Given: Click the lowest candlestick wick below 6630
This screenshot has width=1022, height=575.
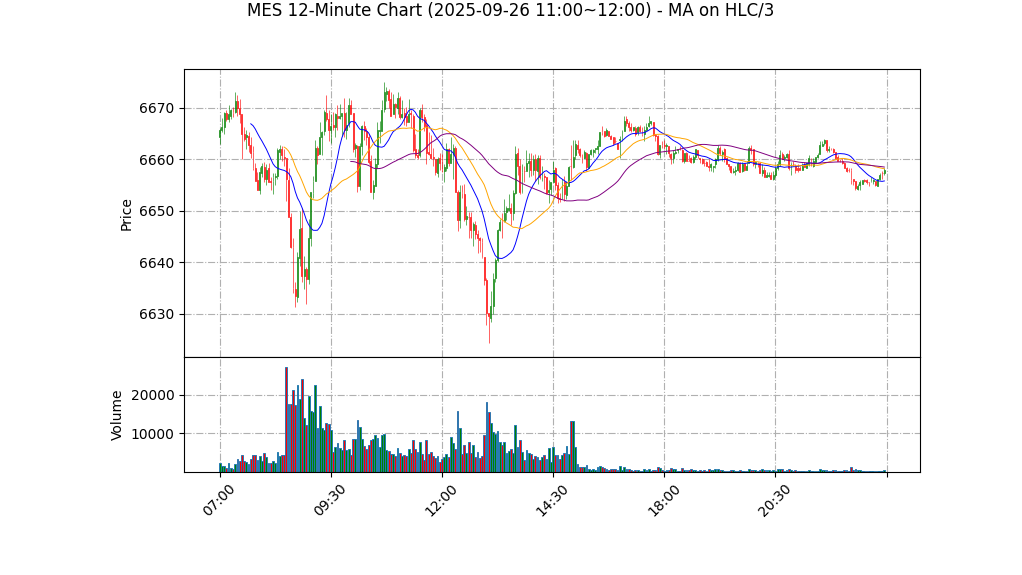Looking at the screenshot, I should [489, 332].
